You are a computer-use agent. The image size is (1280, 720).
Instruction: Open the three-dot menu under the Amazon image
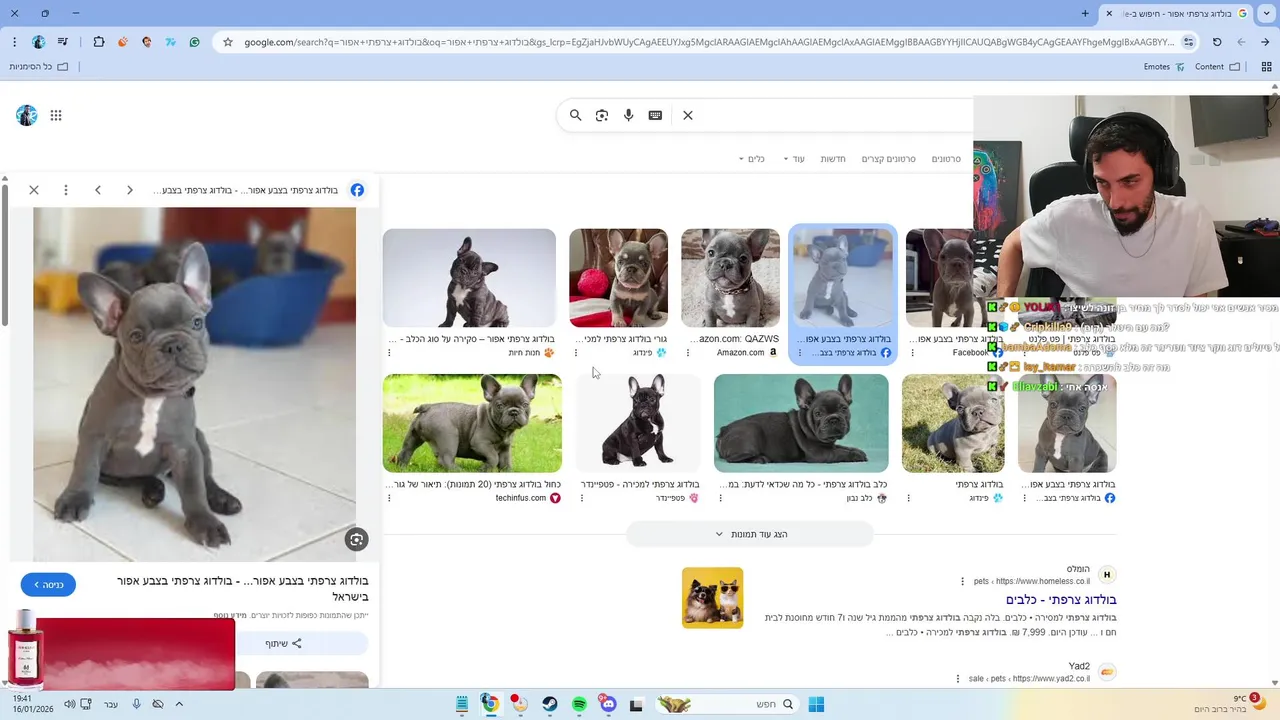[687, 353]
